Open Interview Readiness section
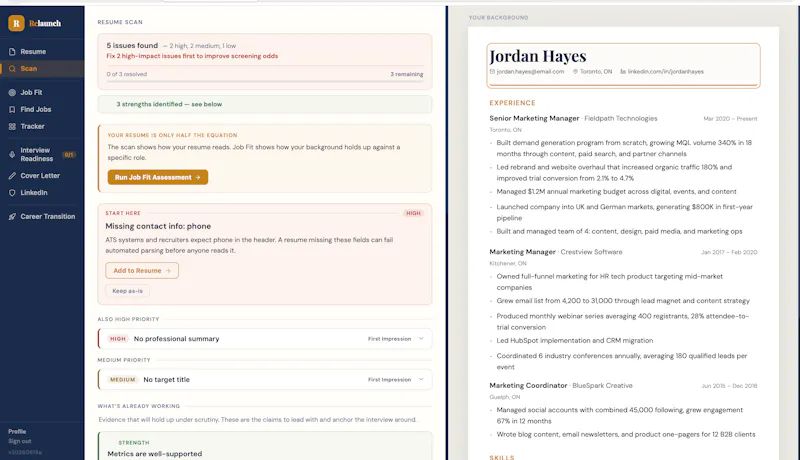The image size is (800, 460). [x=42, y=154]
